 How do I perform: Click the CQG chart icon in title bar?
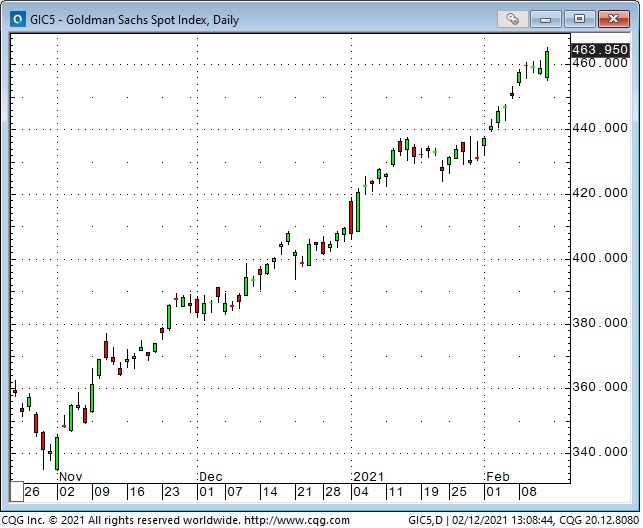click(17, 19)
